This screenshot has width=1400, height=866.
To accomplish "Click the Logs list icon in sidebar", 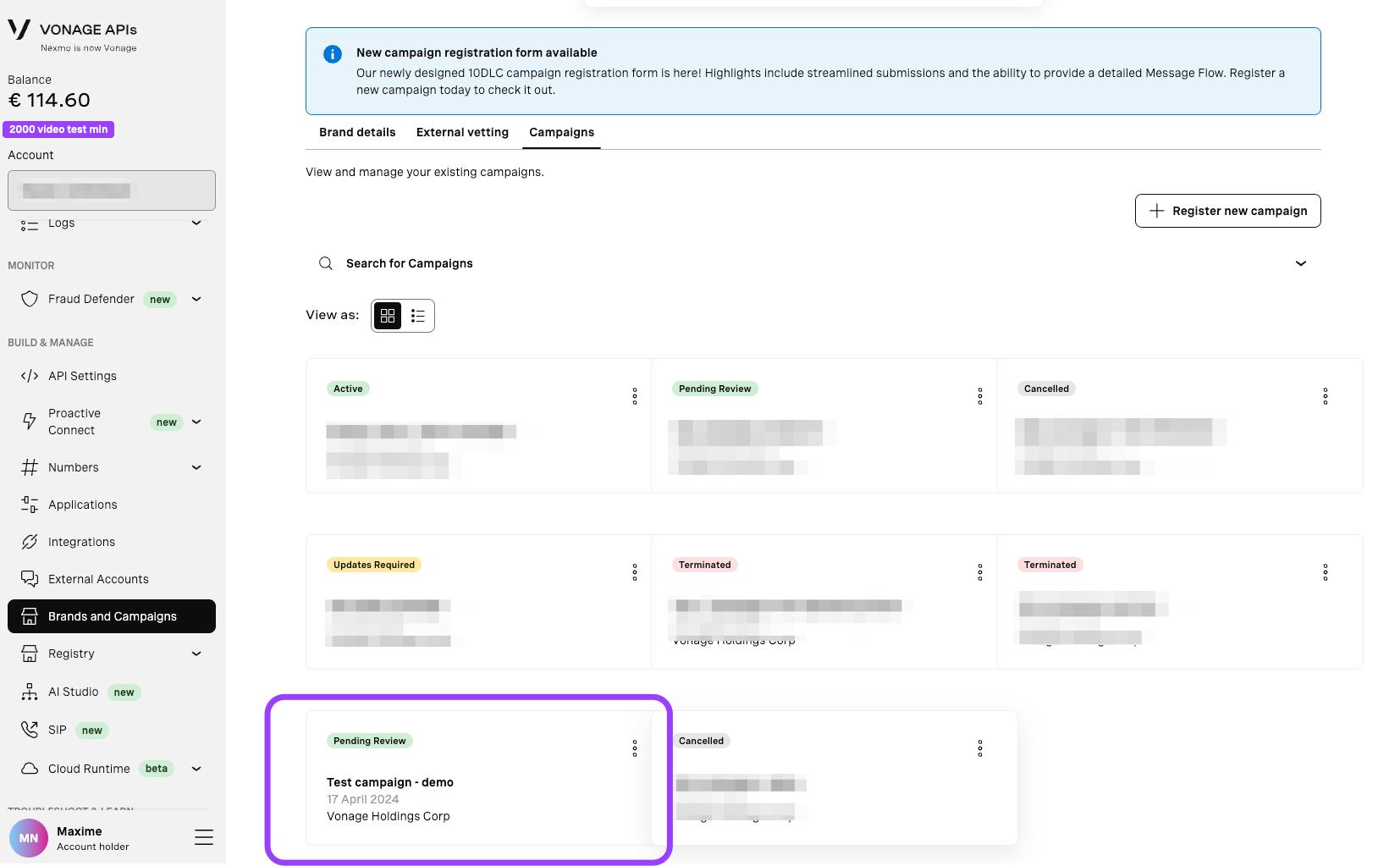I will click(30, 223).
